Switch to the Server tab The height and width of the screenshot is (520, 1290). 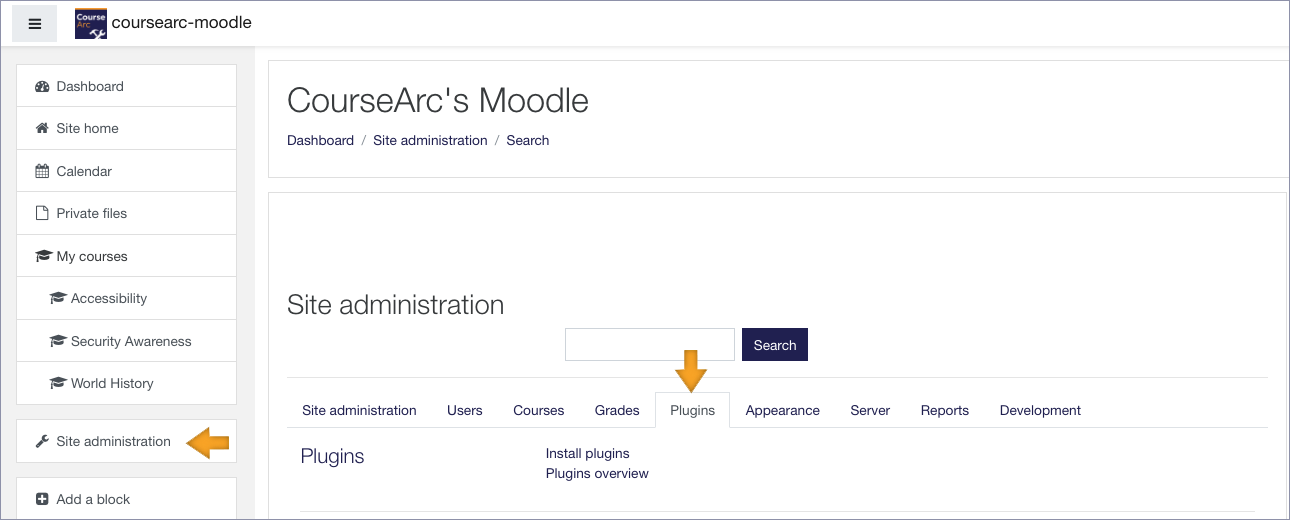pyautogui.click(x=870, y=410)
